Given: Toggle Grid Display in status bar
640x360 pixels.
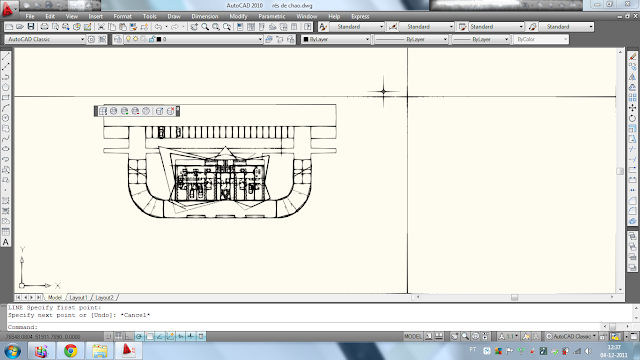Looking at the screenshot, I should pyautogui.click(x=118, y=336).
